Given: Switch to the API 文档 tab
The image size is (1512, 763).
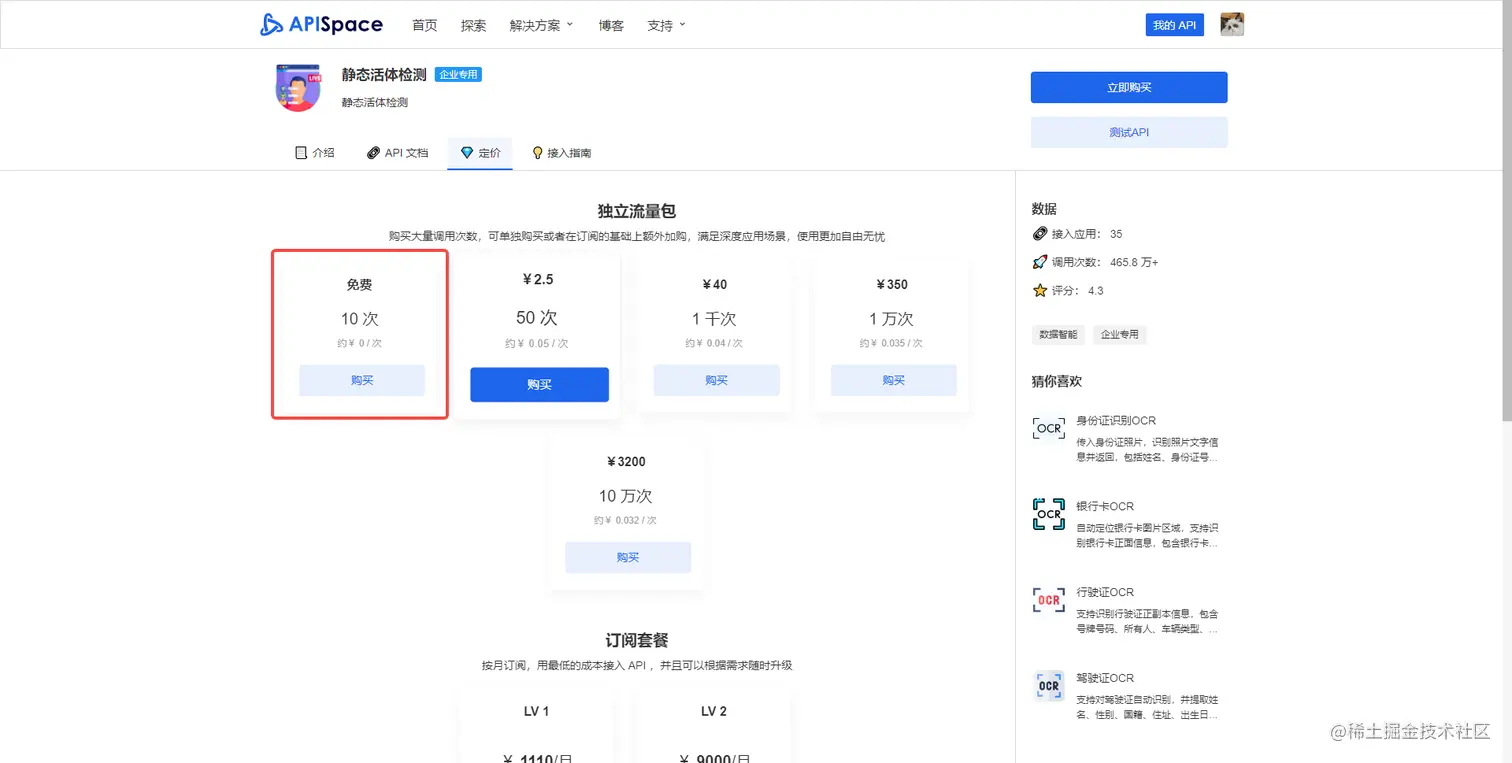Looking at the screenshot, I should (397, 153).
